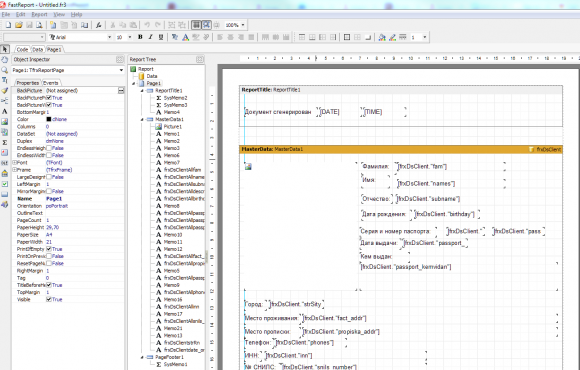Toggle the BackPictureVisible checkbox

point(48,105)
